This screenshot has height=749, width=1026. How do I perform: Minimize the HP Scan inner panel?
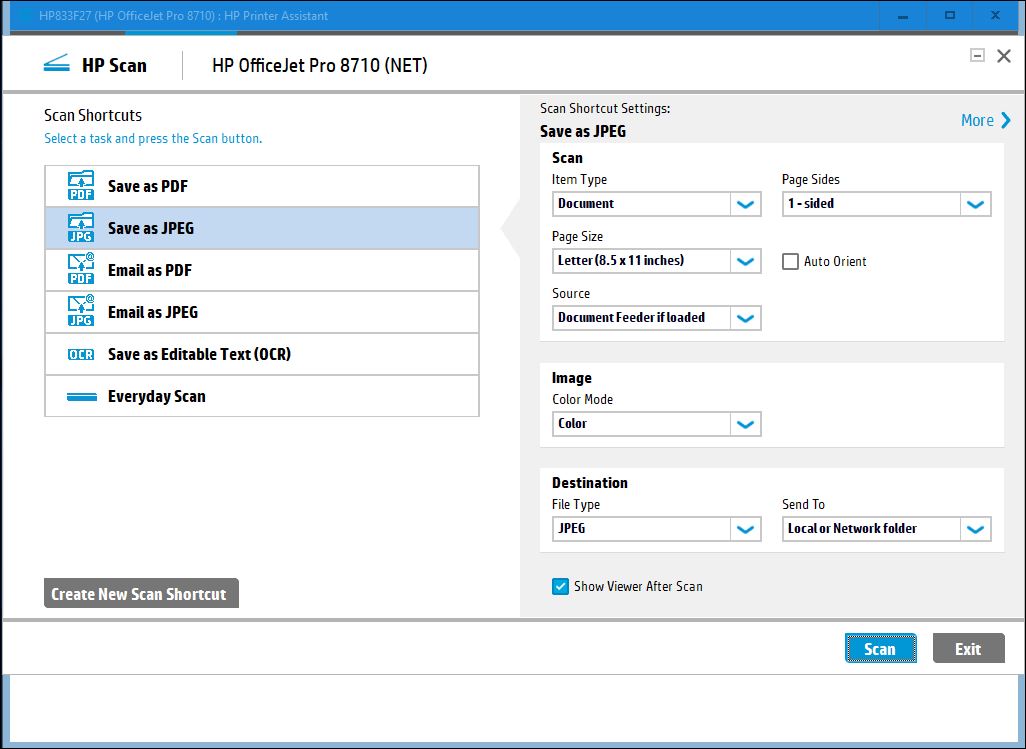pos(977,56)
